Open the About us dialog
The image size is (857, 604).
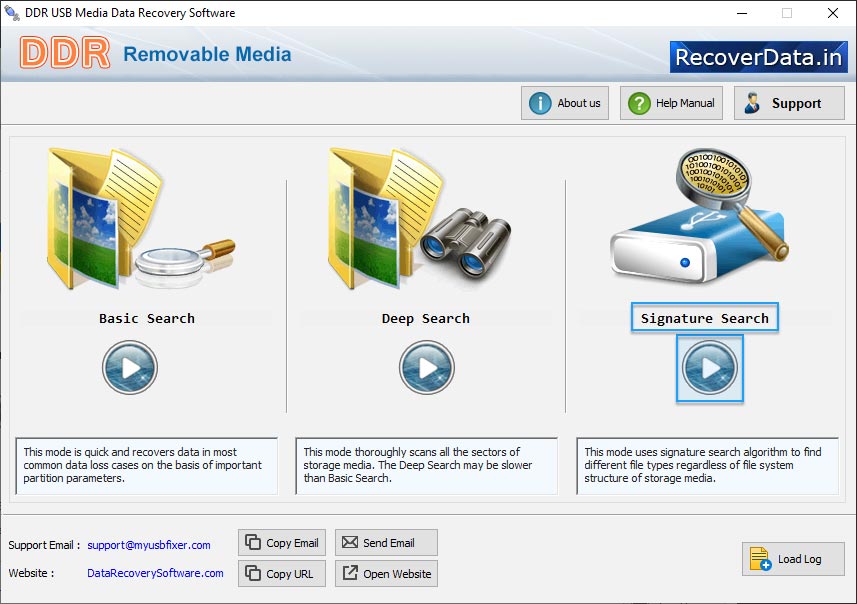coord(565,103)
